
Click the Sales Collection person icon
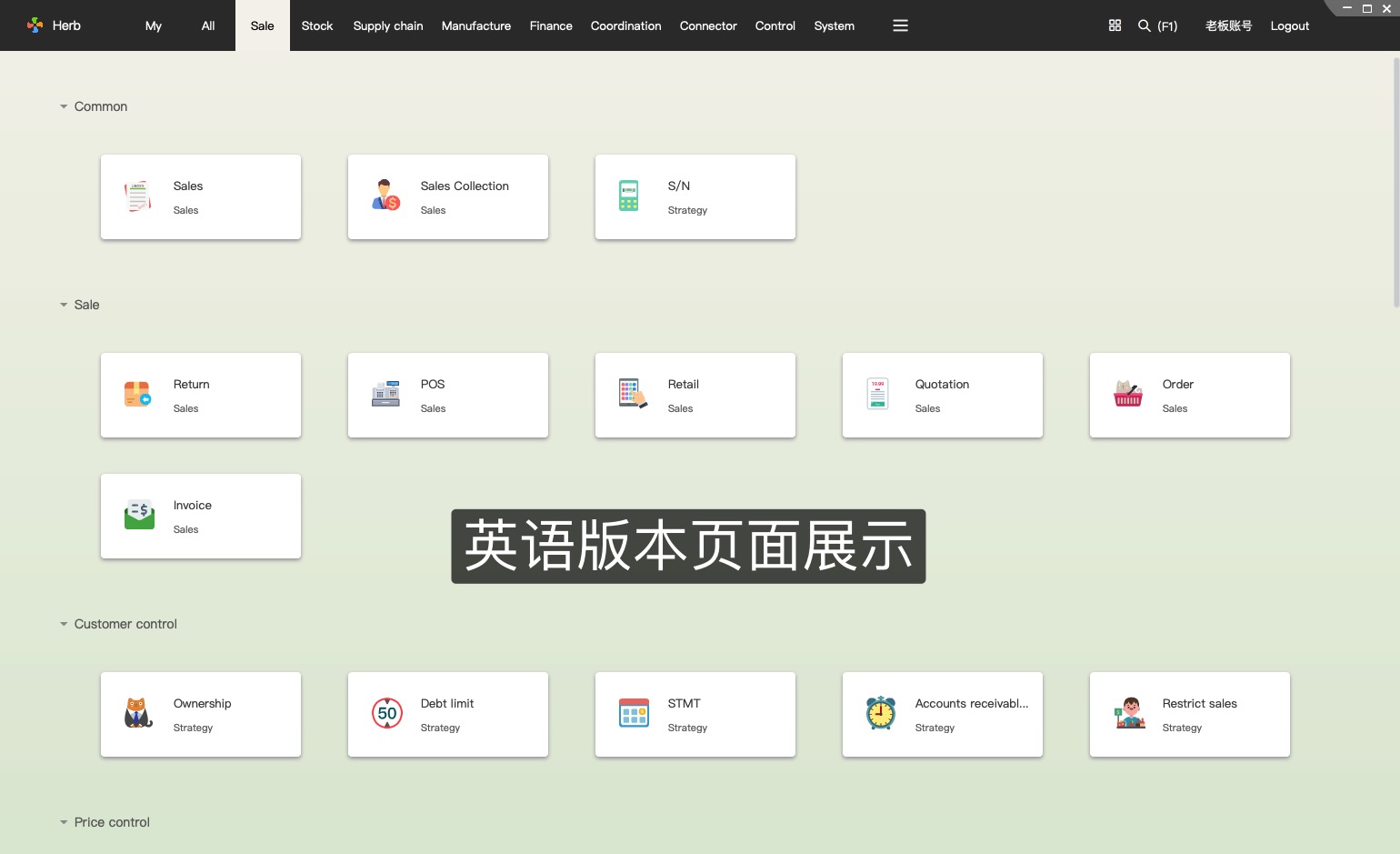click(x=385, y=196)
